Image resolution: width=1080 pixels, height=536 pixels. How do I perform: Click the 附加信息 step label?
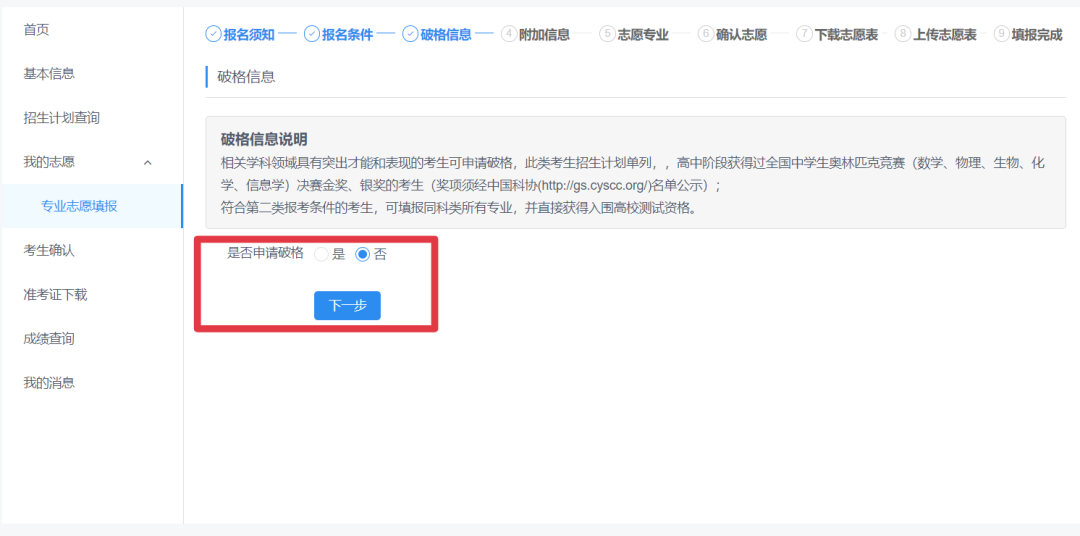[544, 34]
